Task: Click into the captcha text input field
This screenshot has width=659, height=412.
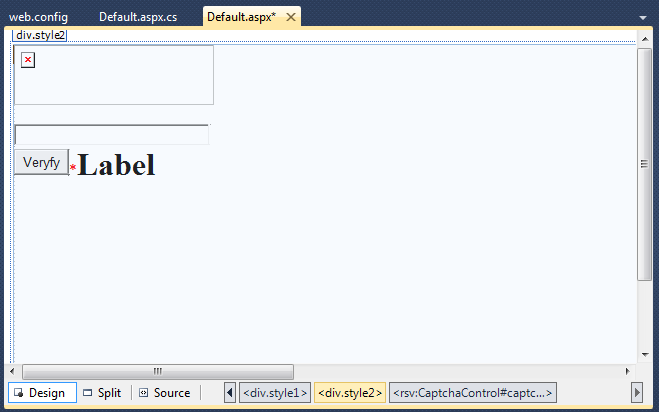Action: click(112, 135)
